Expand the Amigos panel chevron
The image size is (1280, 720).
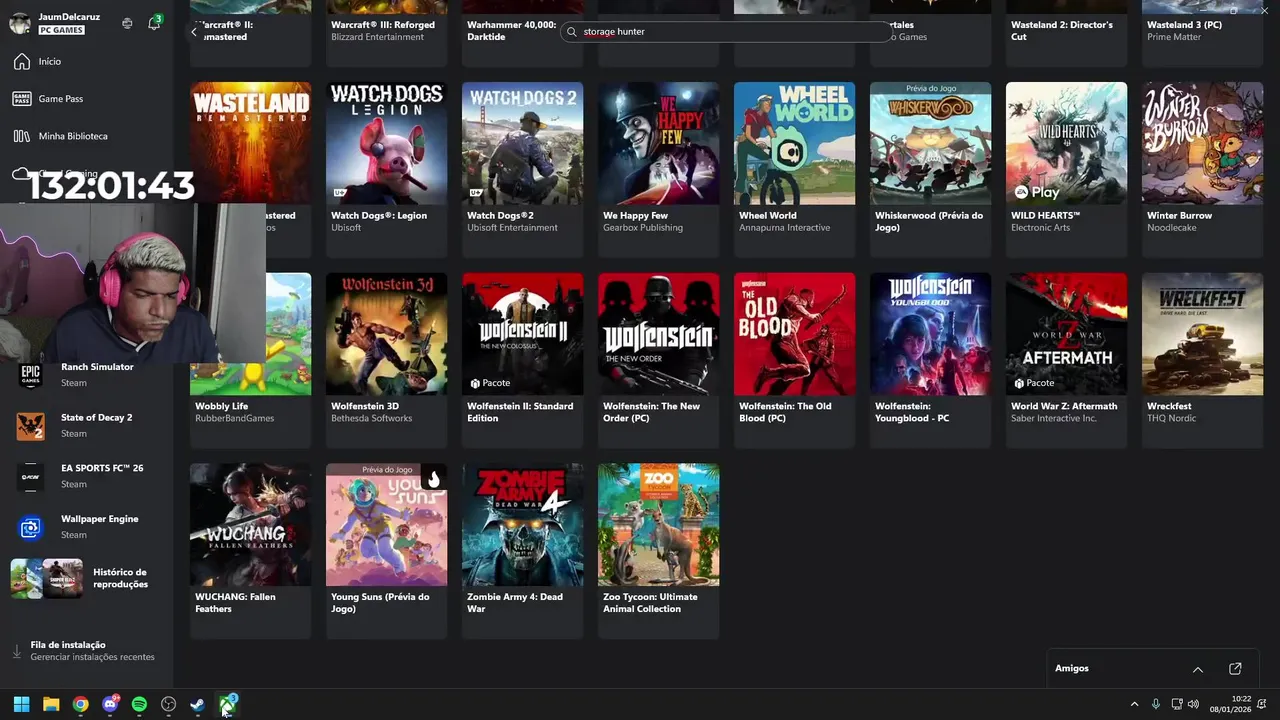[x=1198, y=669]
